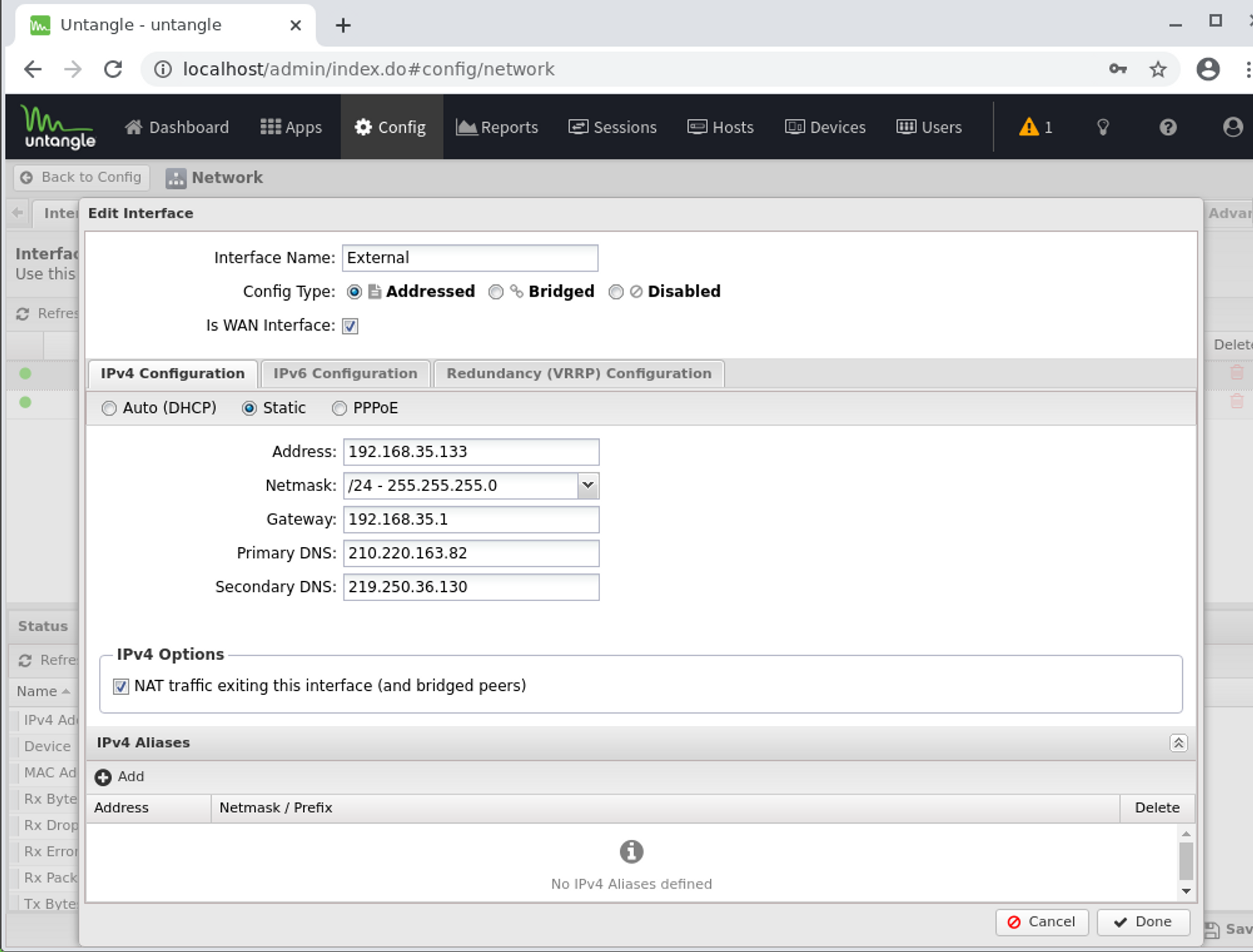Click the Add alias plus icon
The height and width of the screenshot is (952, 1253).
tap(103, 777)
